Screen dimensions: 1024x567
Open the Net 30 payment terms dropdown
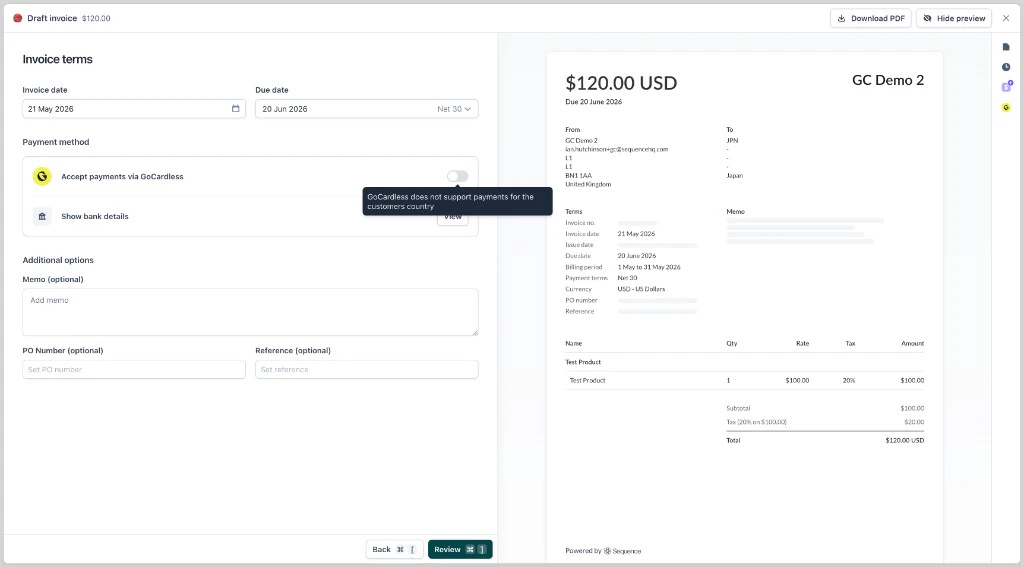click(x=454, y=109)
